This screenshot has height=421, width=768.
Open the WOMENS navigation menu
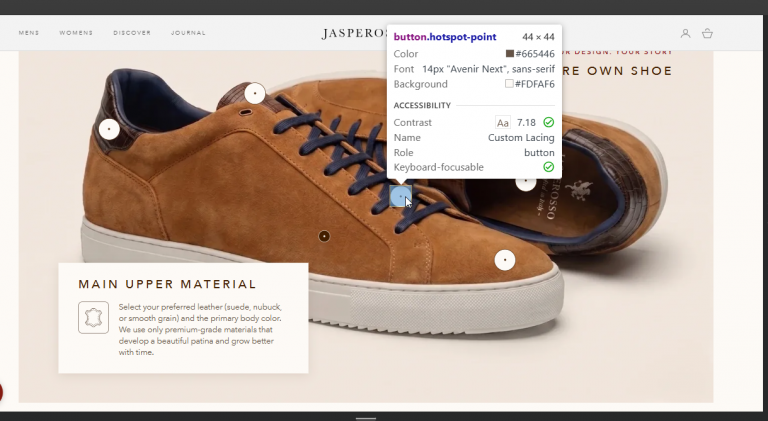pyautogui.click(x=76, y=33)
